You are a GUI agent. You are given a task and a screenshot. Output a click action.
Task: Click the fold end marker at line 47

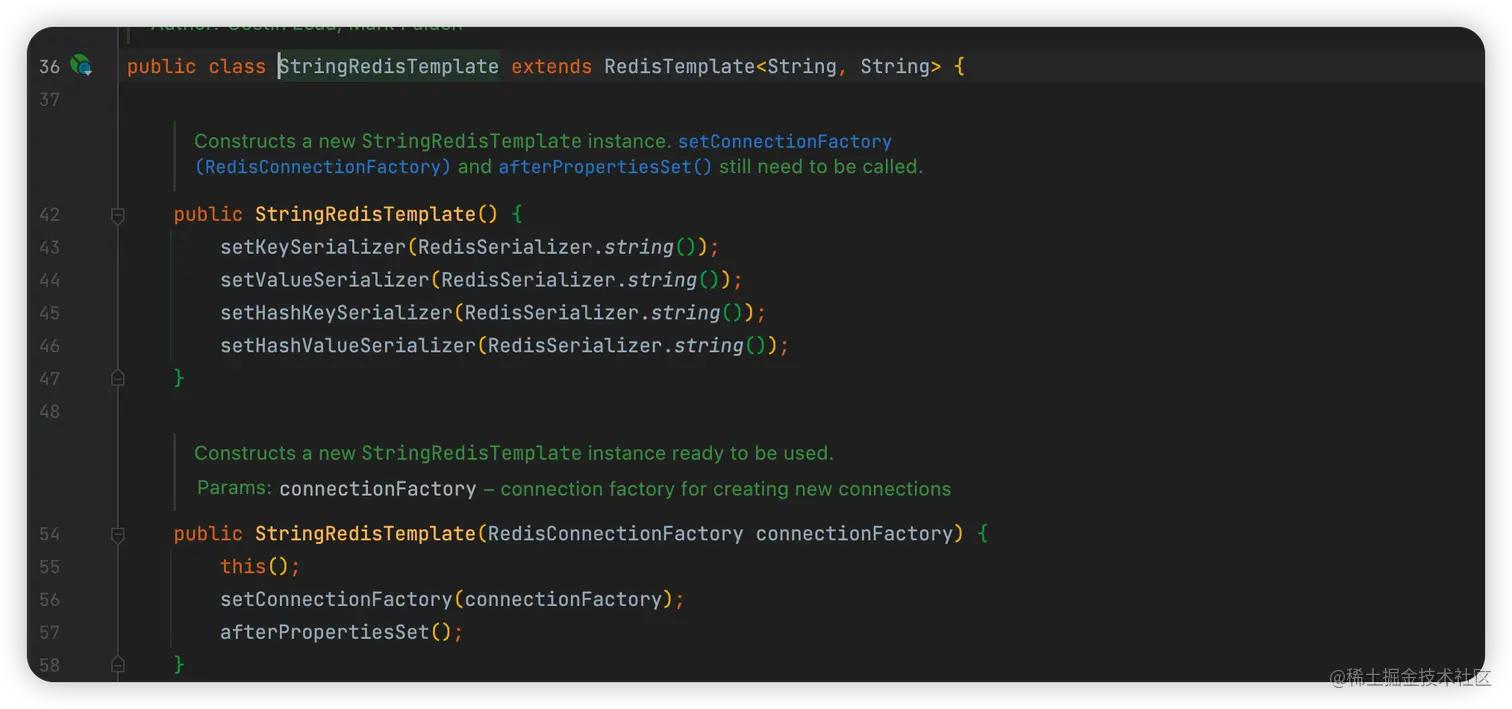tap(117, 378)
